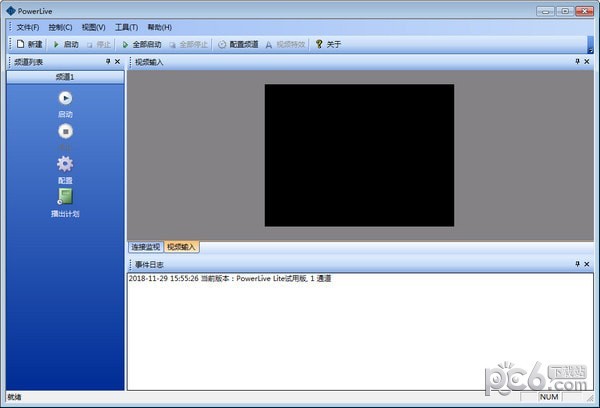
Task: Toggle the pin on the 频道列表 panel
Action: point(107,62)
